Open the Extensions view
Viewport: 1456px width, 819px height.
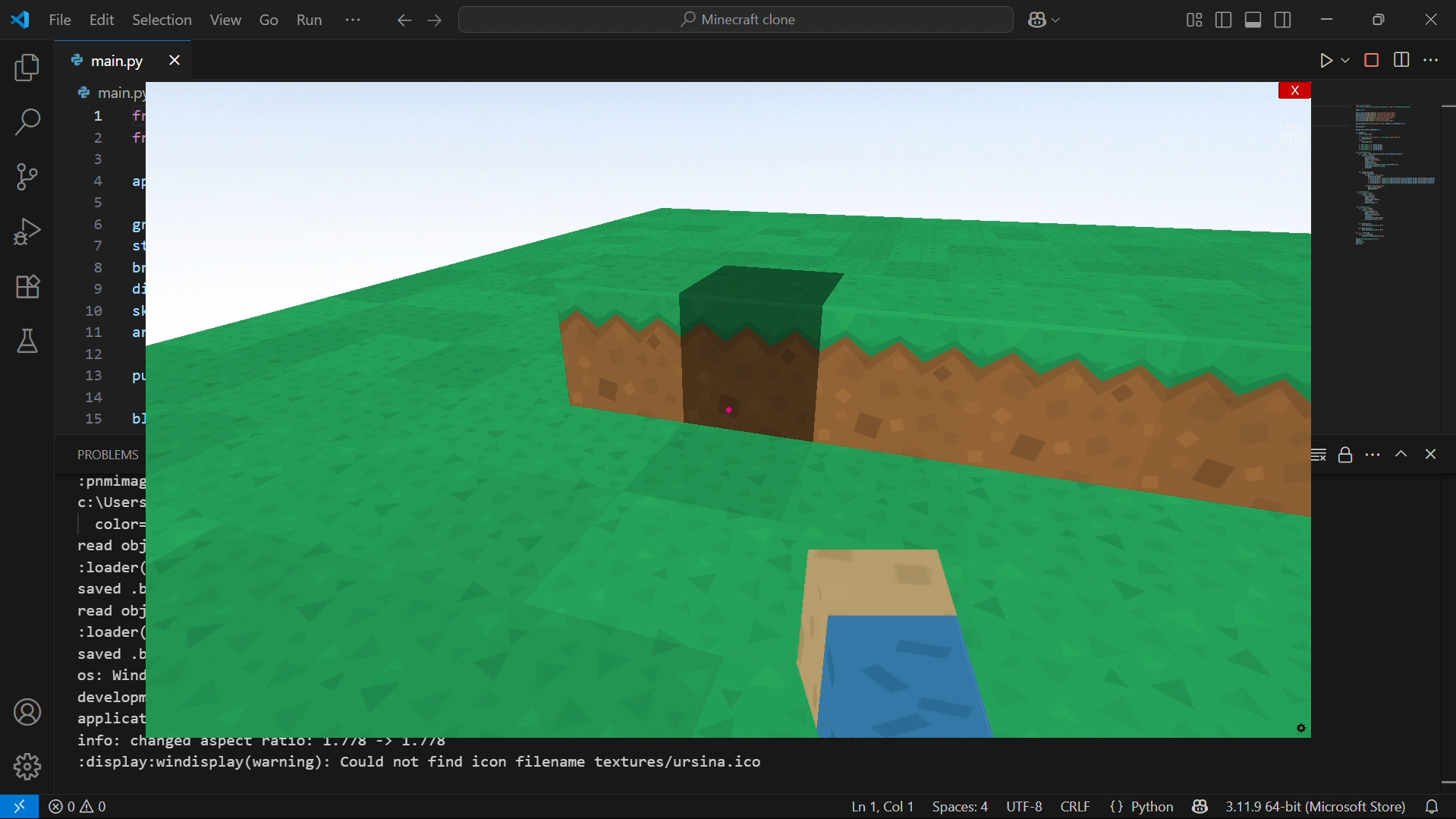point(27,286)
